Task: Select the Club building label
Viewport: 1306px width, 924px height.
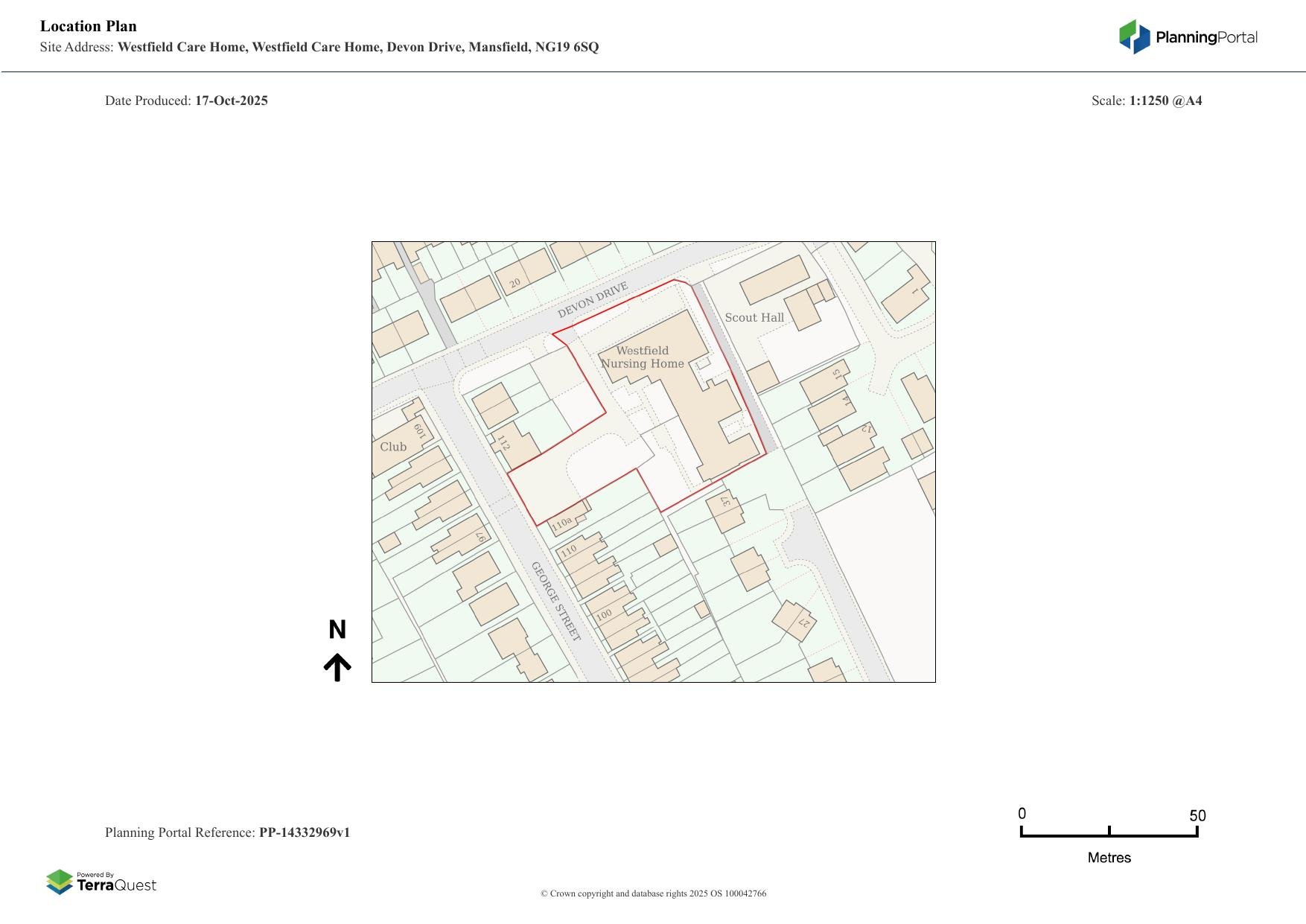Action: click(x=393, y=447)
